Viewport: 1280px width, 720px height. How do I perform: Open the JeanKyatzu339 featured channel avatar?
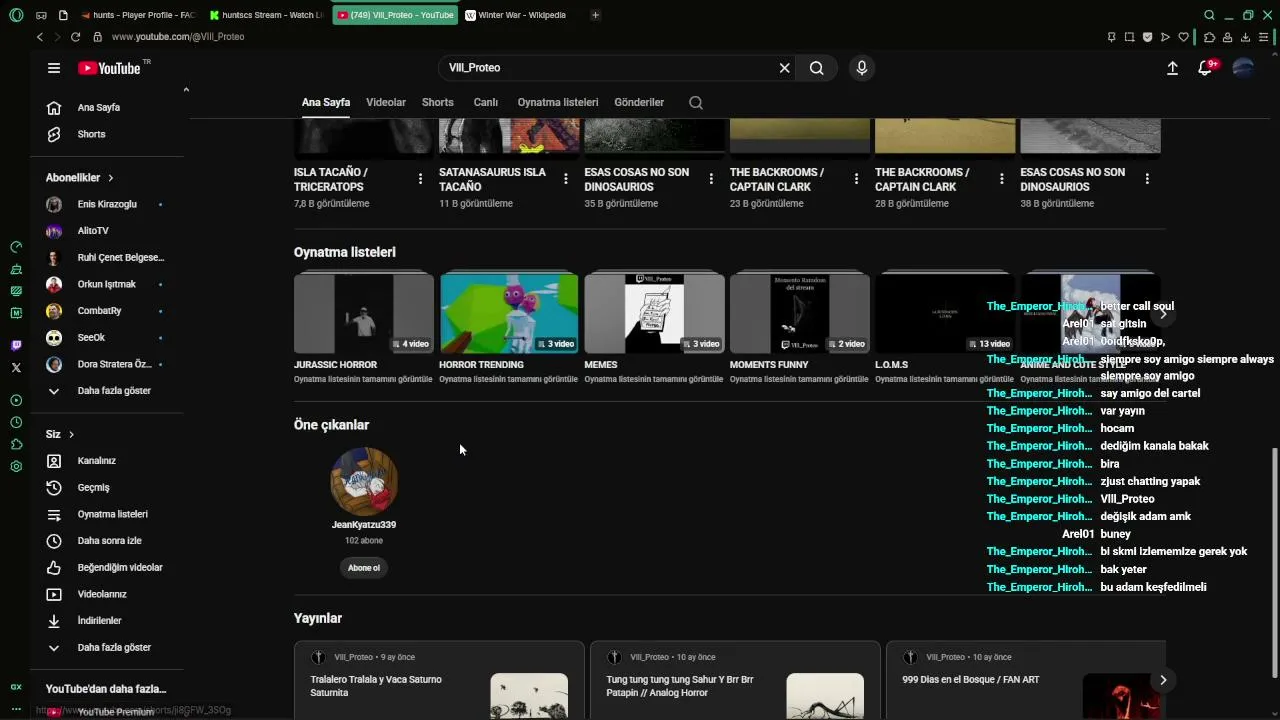[x=364, y=481]
